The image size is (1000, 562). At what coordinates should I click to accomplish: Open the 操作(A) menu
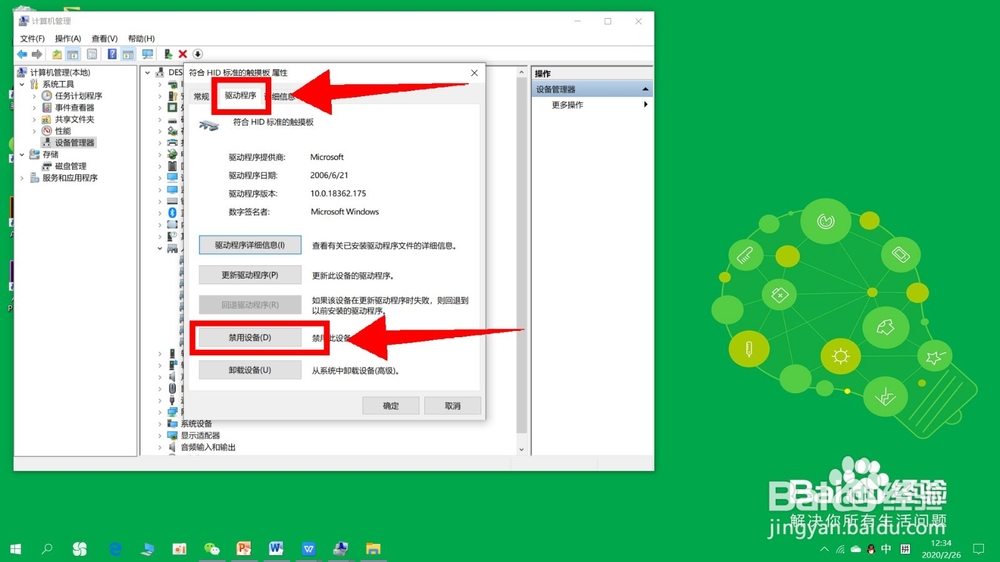(68, 38)
